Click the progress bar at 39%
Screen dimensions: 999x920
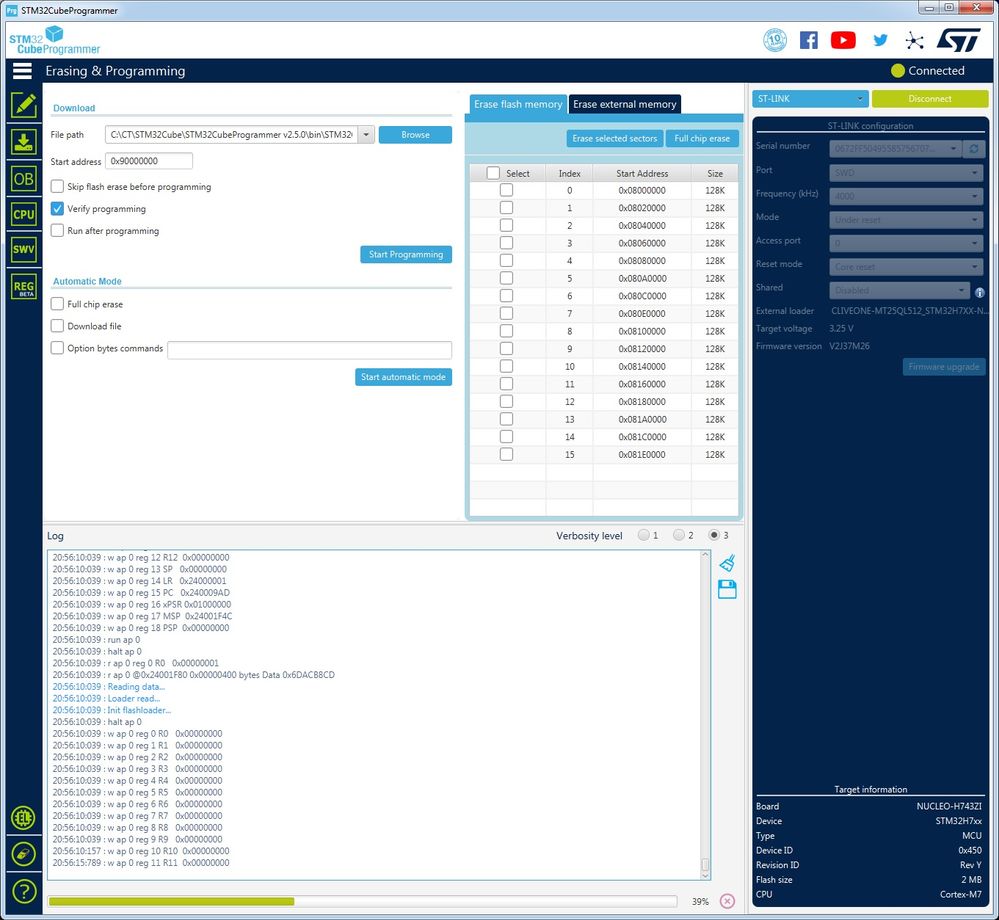[362, 901]
